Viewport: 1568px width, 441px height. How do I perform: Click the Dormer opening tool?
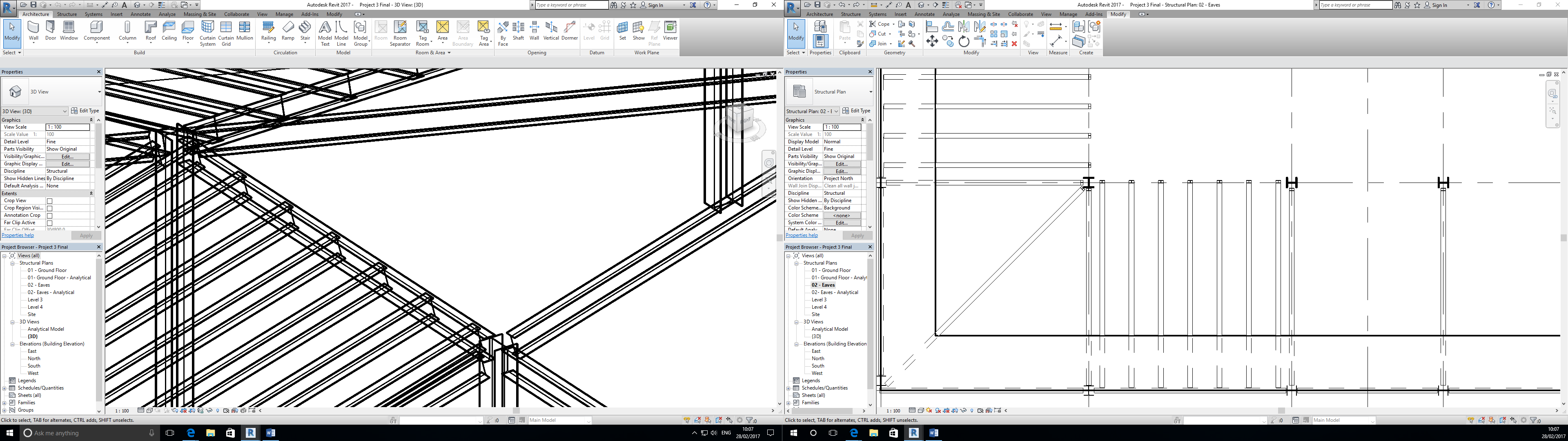point(570,31)
